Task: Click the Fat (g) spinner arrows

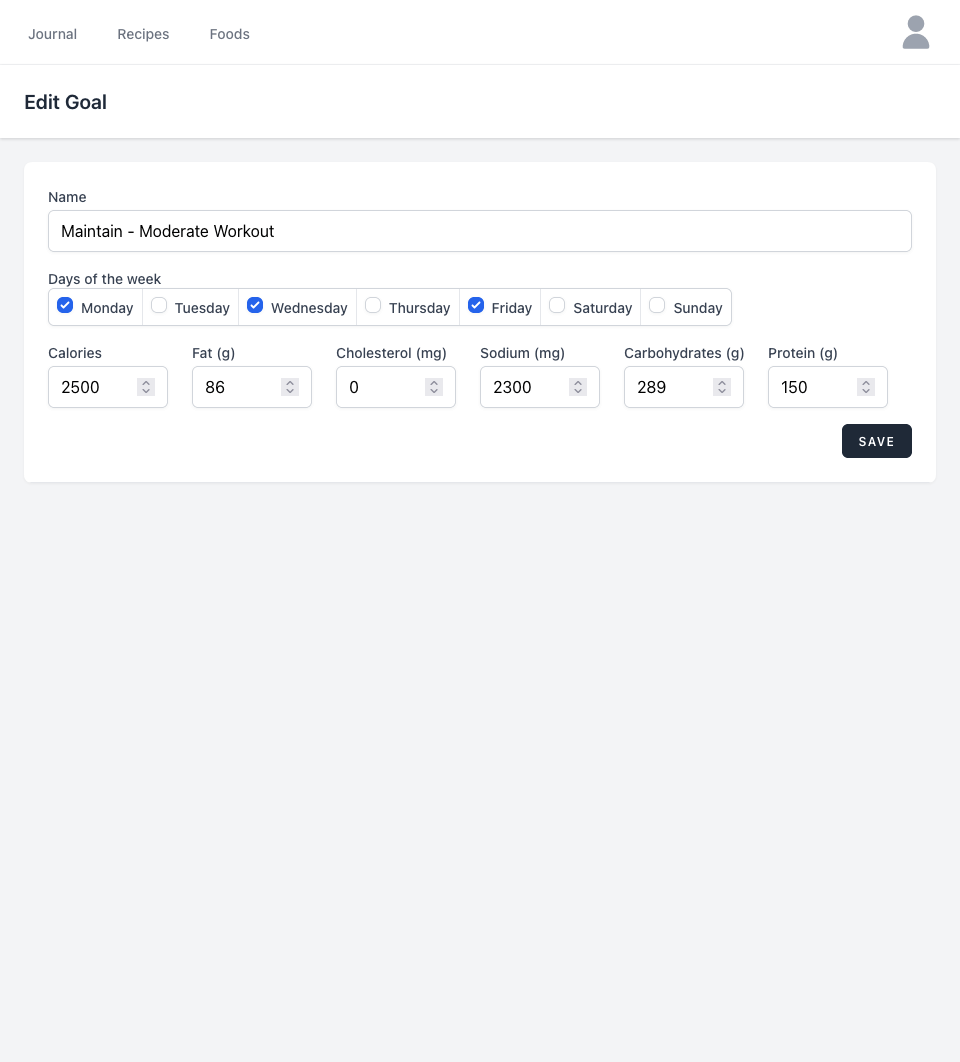Action: click(x=290, y=387)
